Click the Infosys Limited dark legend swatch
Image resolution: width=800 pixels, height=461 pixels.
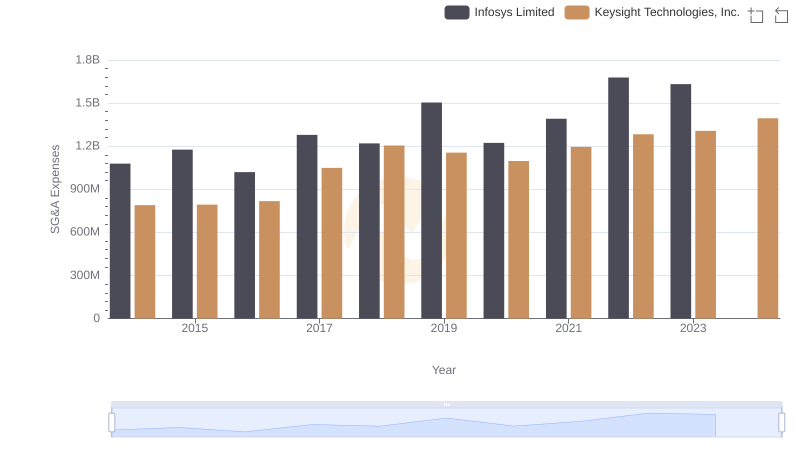[457, 12]
